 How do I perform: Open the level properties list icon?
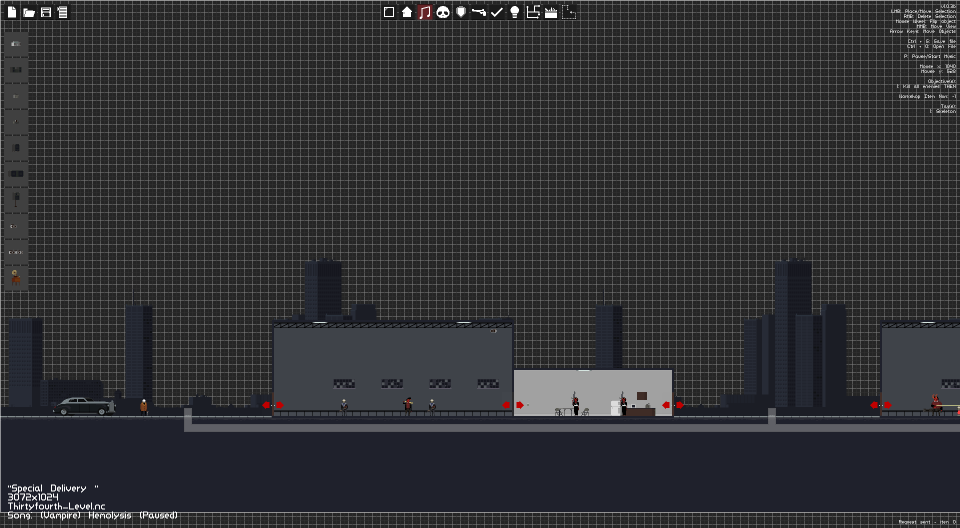tap(62, 12)
